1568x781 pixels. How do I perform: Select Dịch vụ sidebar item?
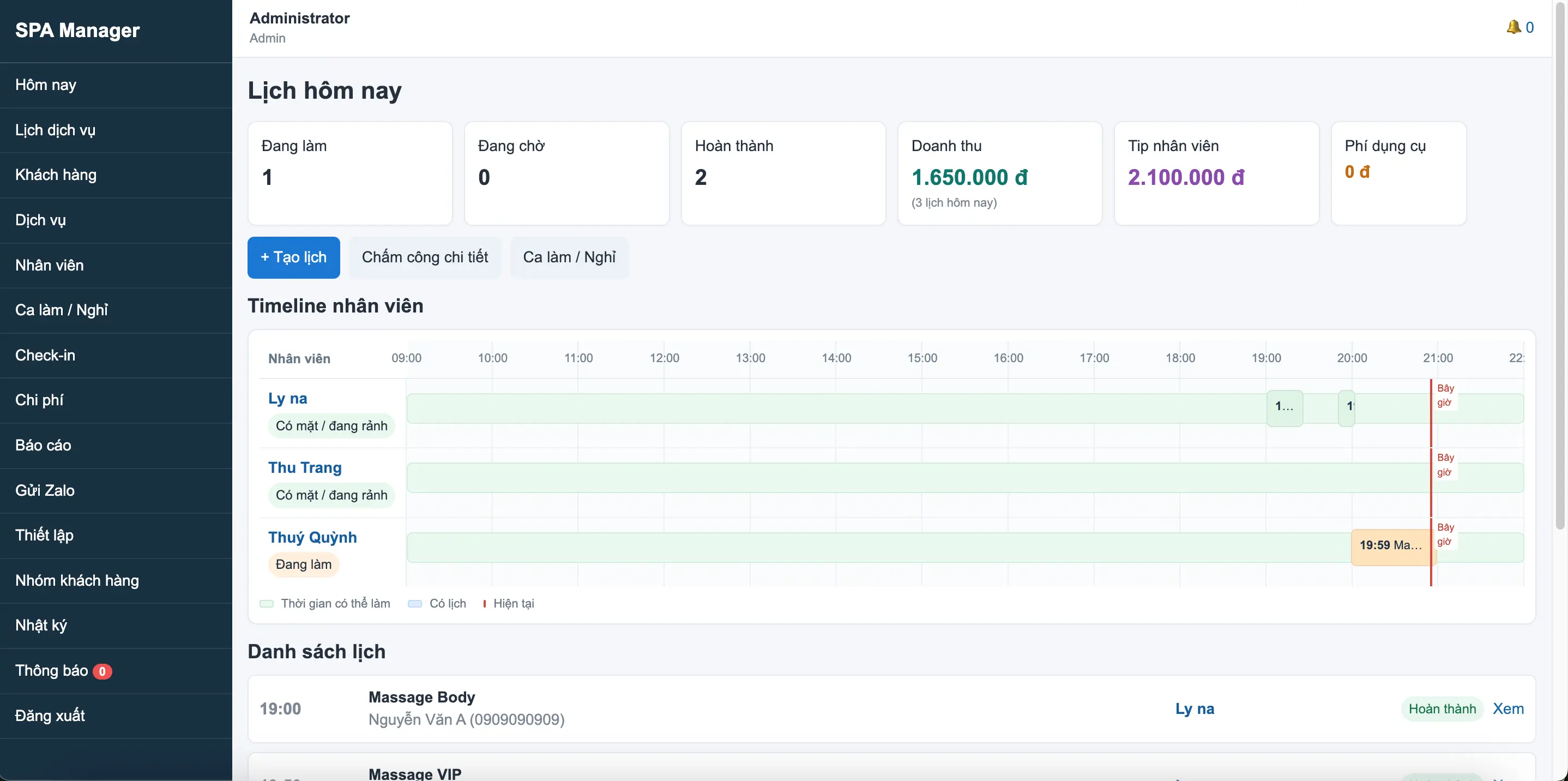(116, 220)
